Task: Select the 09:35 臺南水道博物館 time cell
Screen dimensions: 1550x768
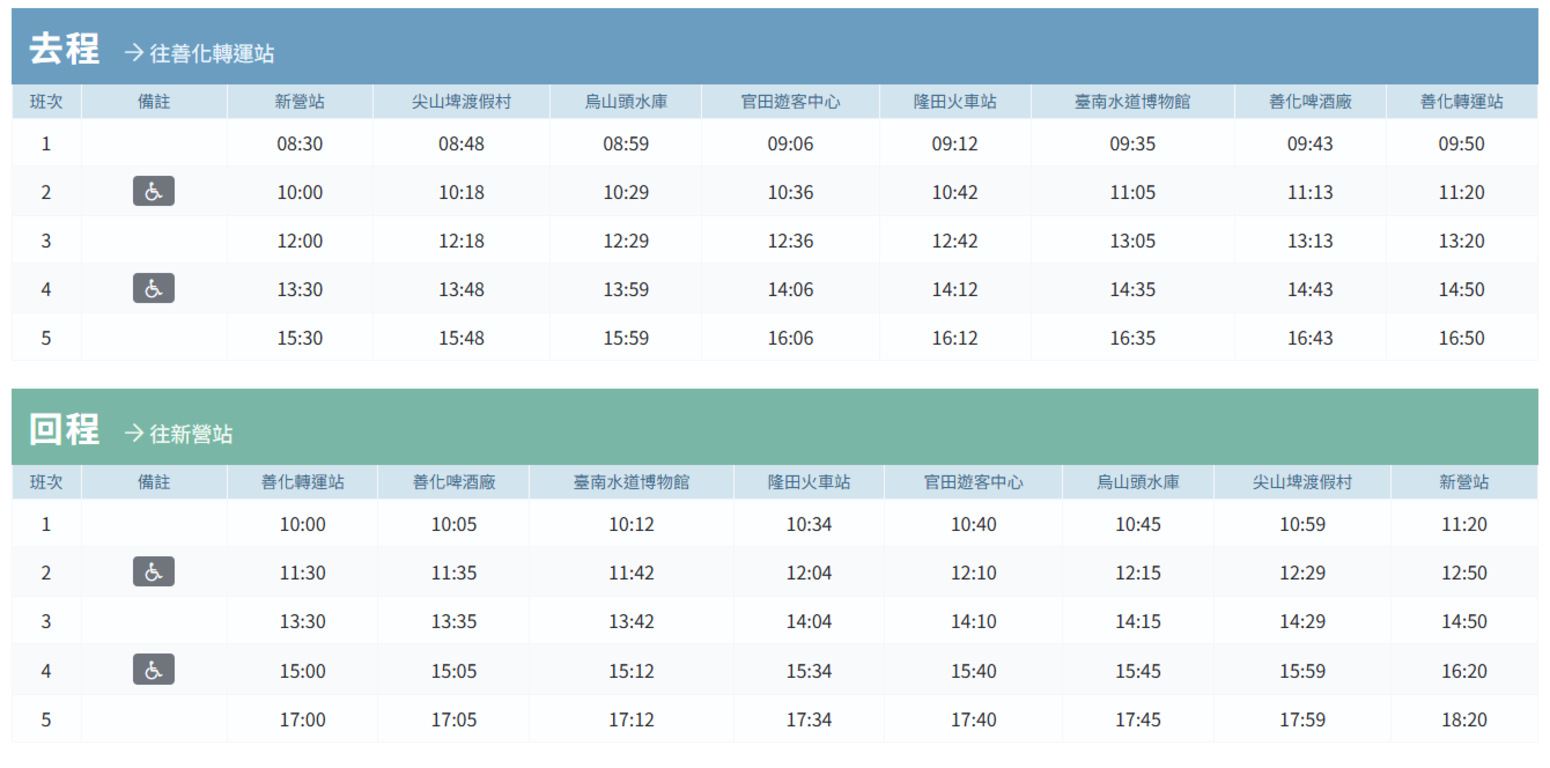Action: (1132, 144)
